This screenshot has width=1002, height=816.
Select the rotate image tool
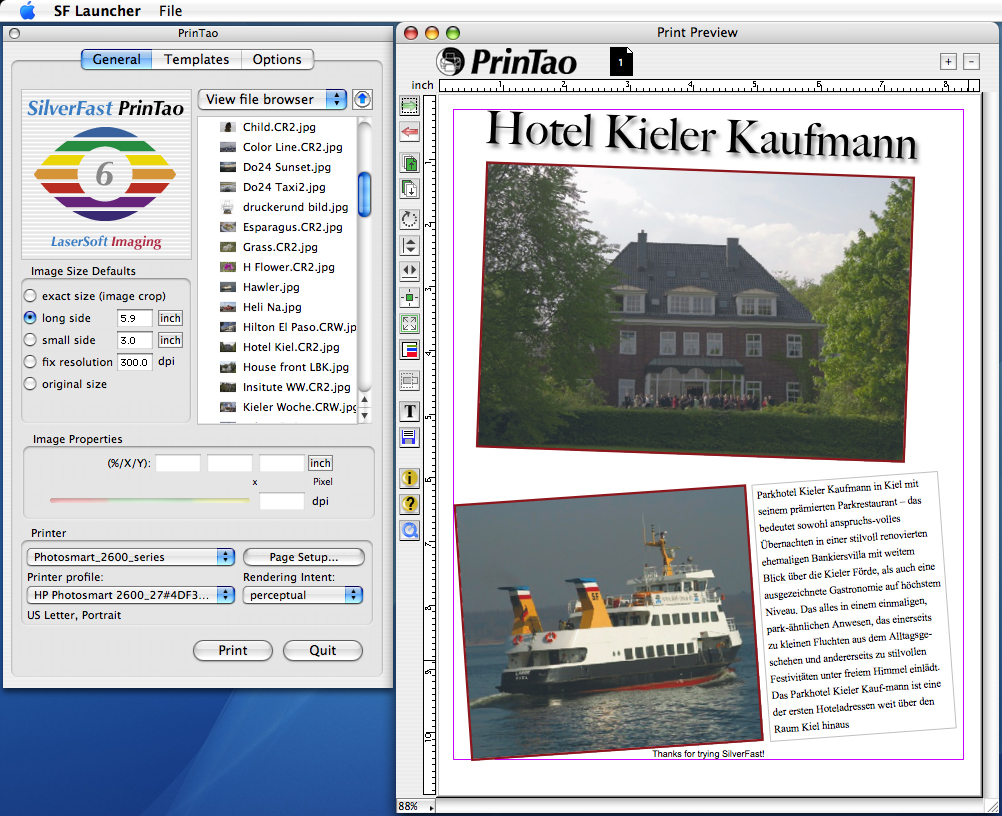(x=410, y=218)
